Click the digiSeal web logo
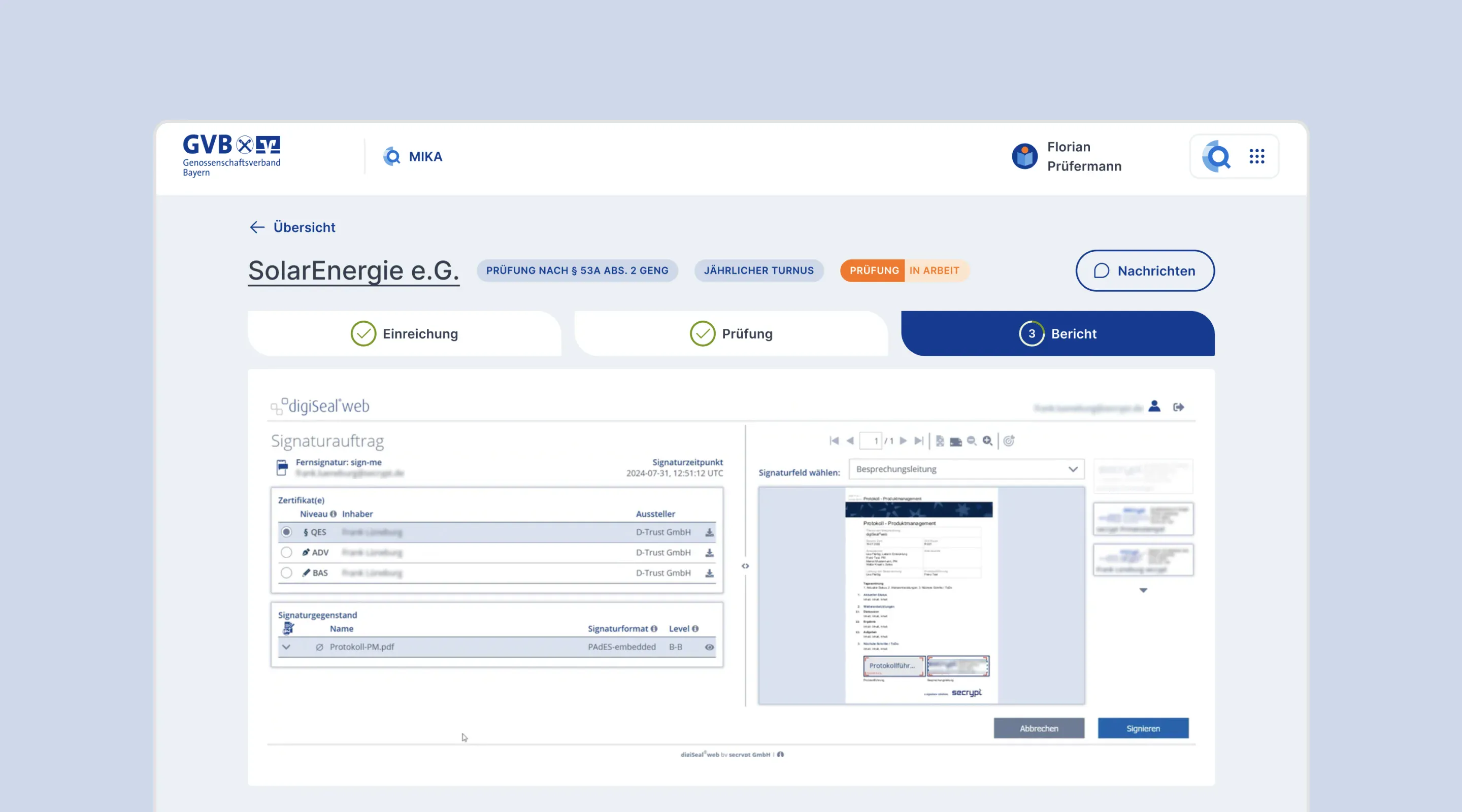The image size is (1462, 812). click(320, 405)
